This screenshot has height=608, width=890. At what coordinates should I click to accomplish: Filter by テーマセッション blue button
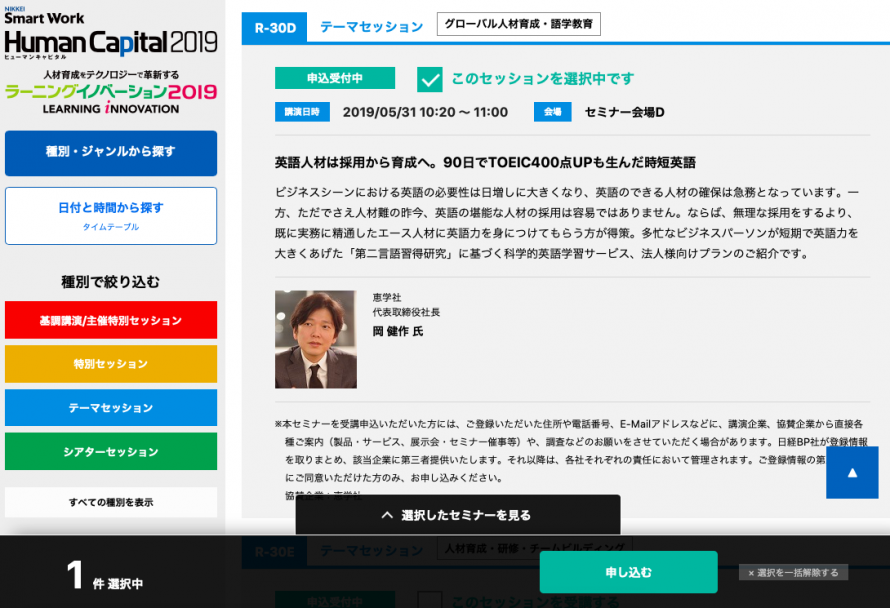111,408
